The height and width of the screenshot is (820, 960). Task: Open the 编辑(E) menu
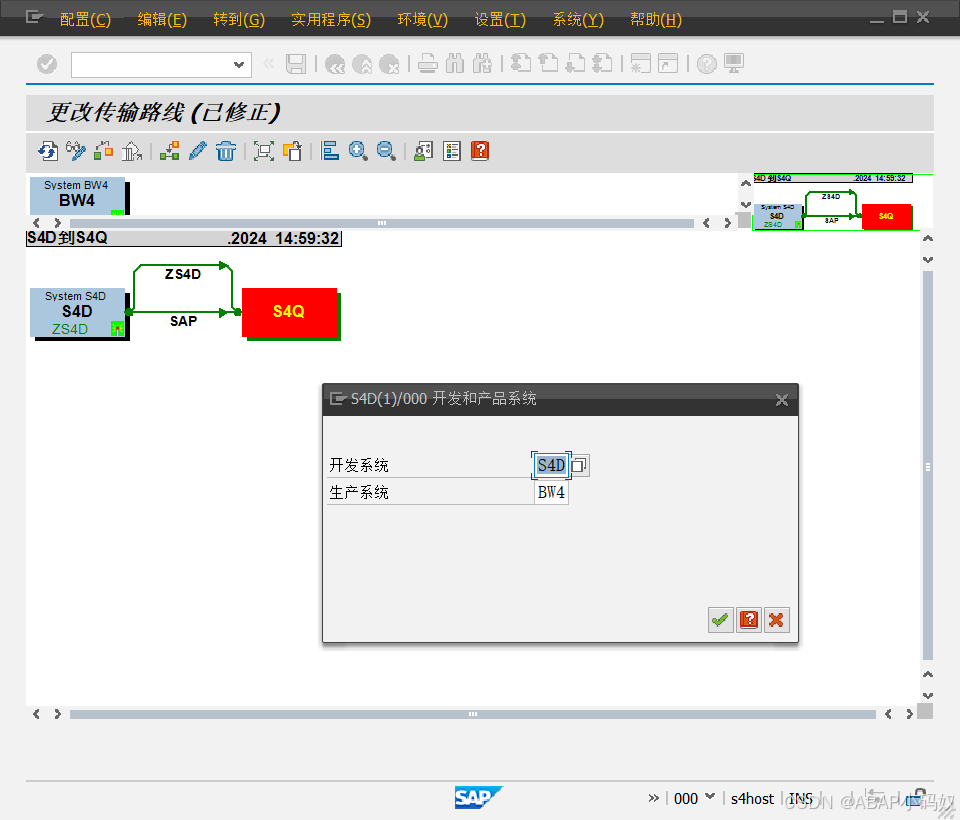(162, 20)
